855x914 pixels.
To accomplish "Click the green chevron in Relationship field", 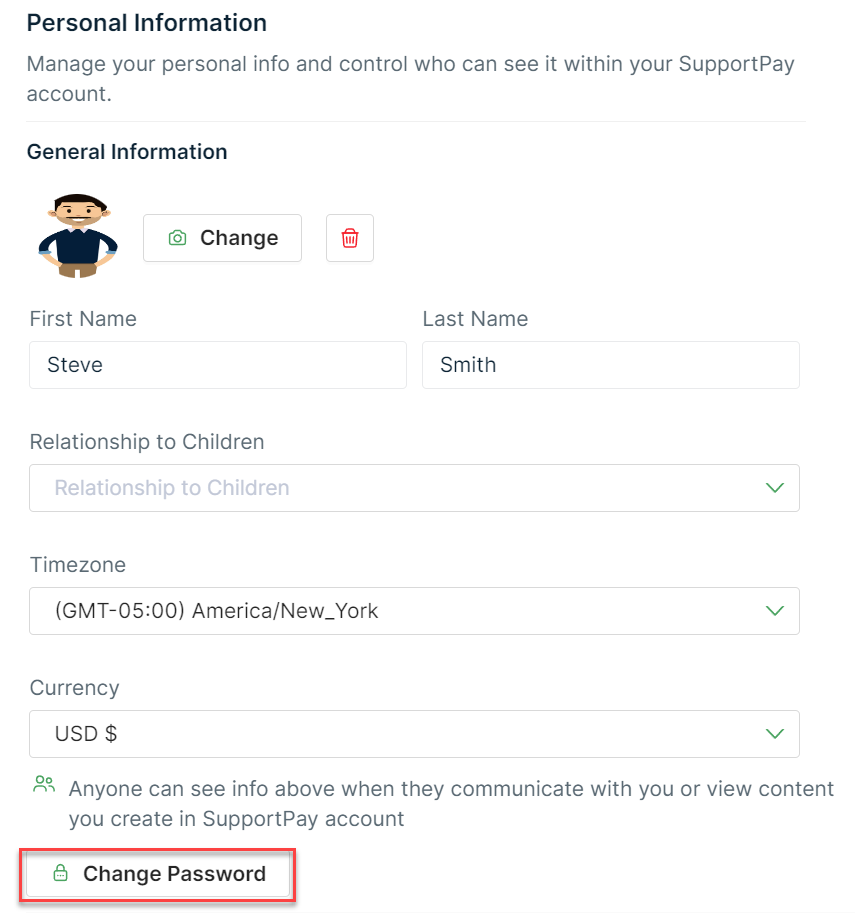I will [x=774, y=488].
